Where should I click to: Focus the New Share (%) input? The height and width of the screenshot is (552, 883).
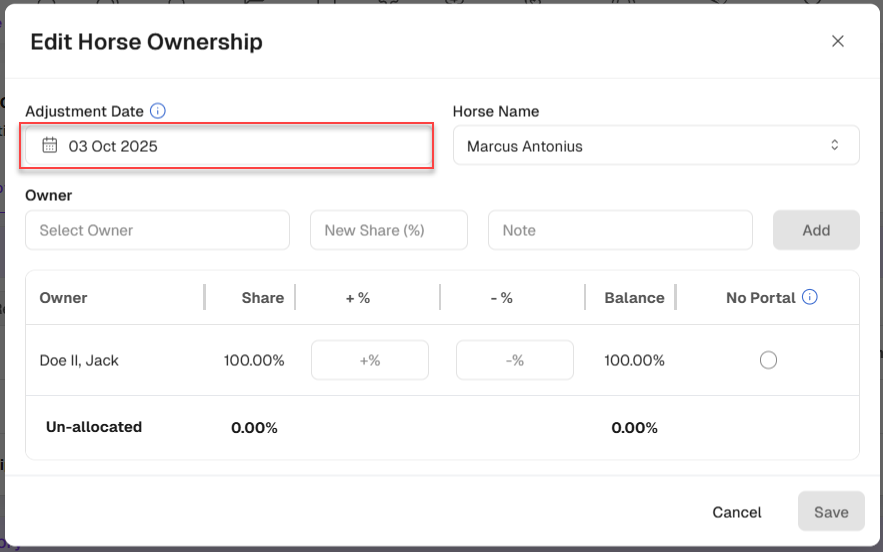(389, 230)
